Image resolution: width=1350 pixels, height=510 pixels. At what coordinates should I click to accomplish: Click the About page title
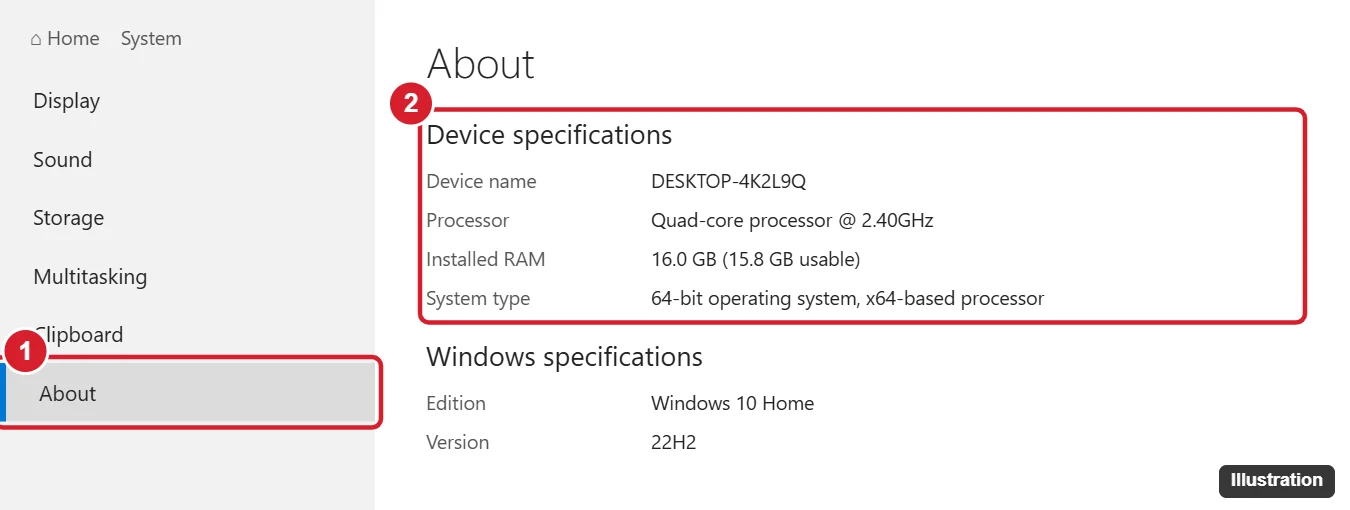[481, 64]
